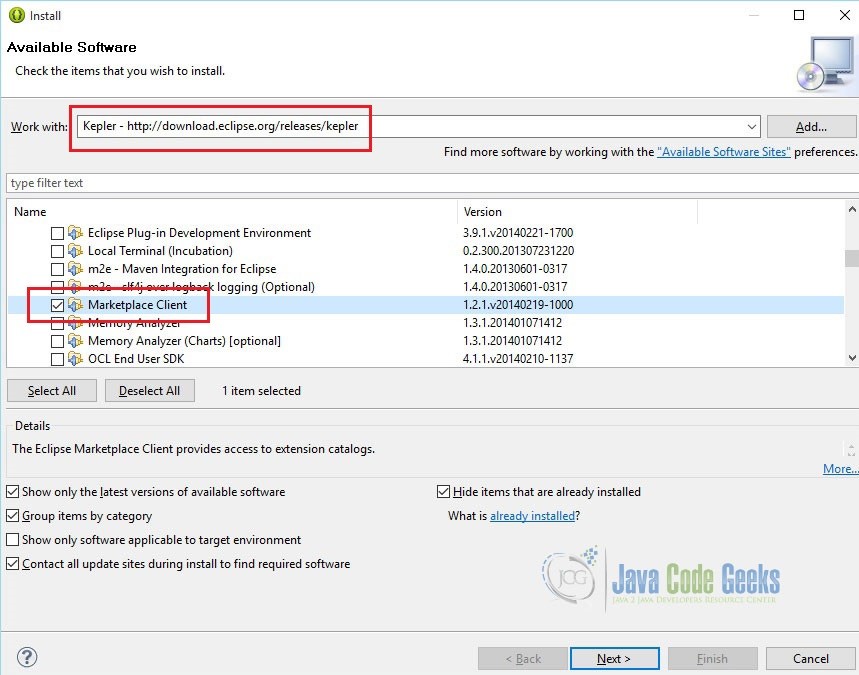This screenshot has height=675, width=859.
Task: Click the Add... button
Action: (x=811, y=127)
